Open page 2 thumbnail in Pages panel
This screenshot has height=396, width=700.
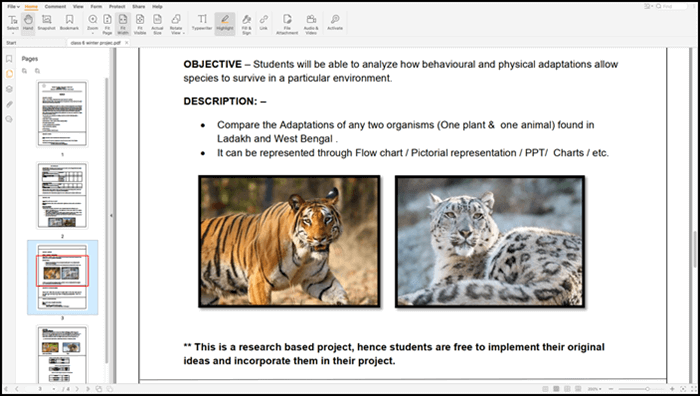click(x=62, y=196)
